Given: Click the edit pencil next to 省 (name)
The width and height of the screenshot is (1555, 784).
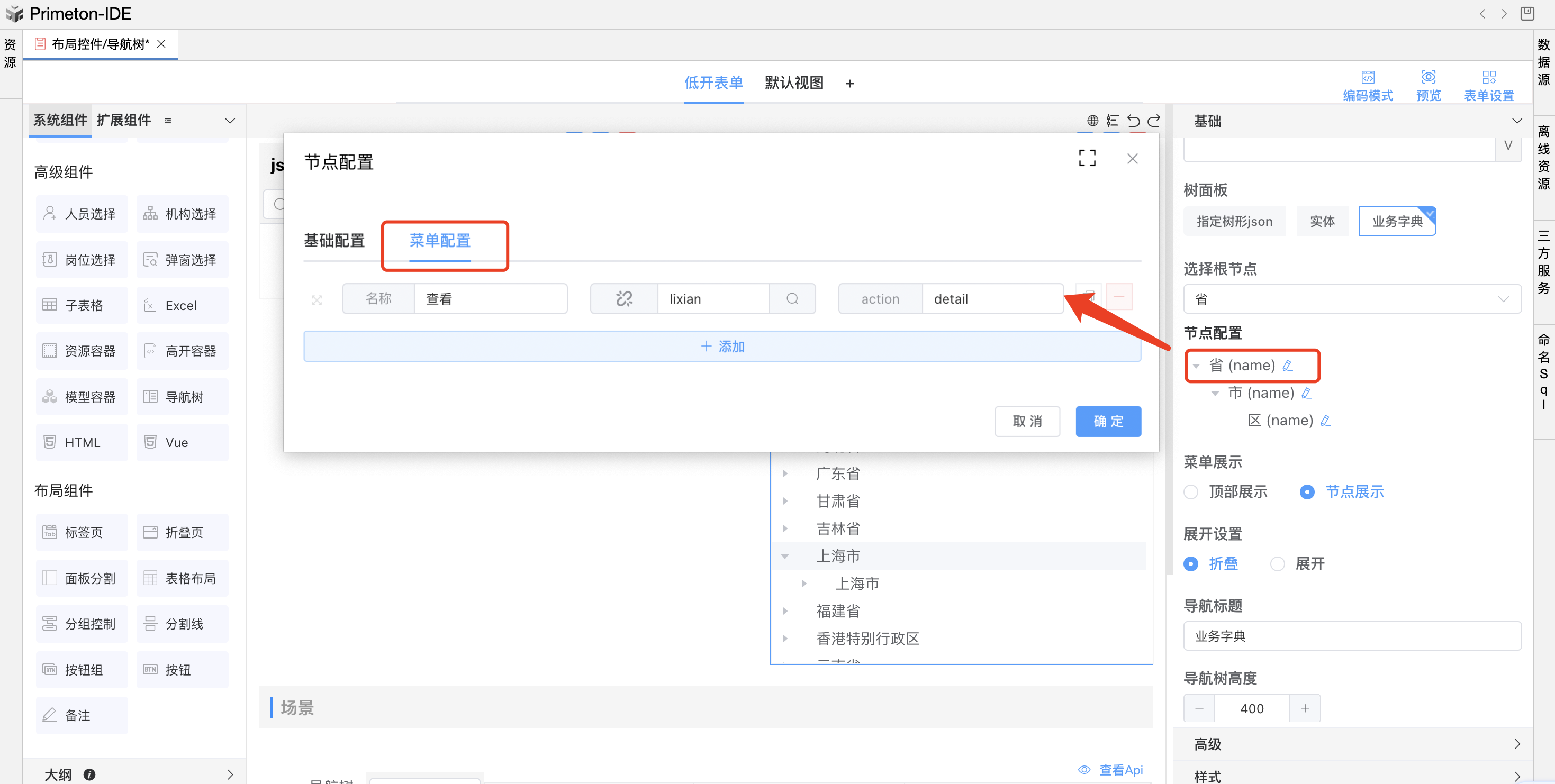Looking at the screenshot, I should pyautogui.click(x=1288, y=366).
